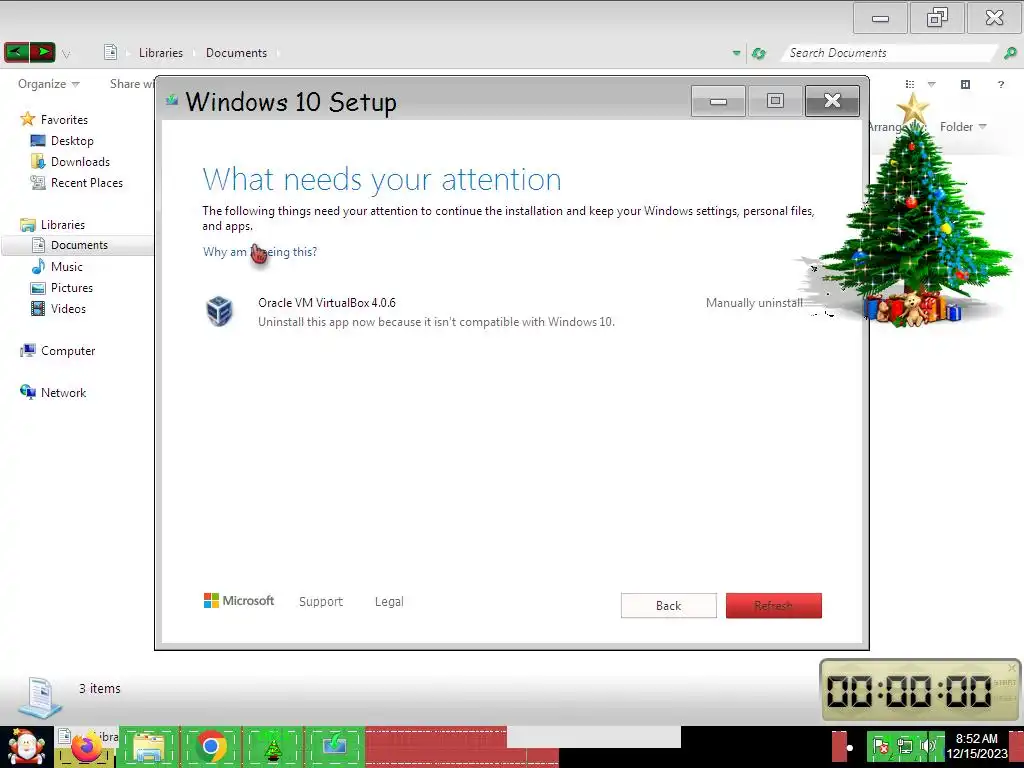
Task: Select Libraries in the navigation pane
Action: pos(63,225)
